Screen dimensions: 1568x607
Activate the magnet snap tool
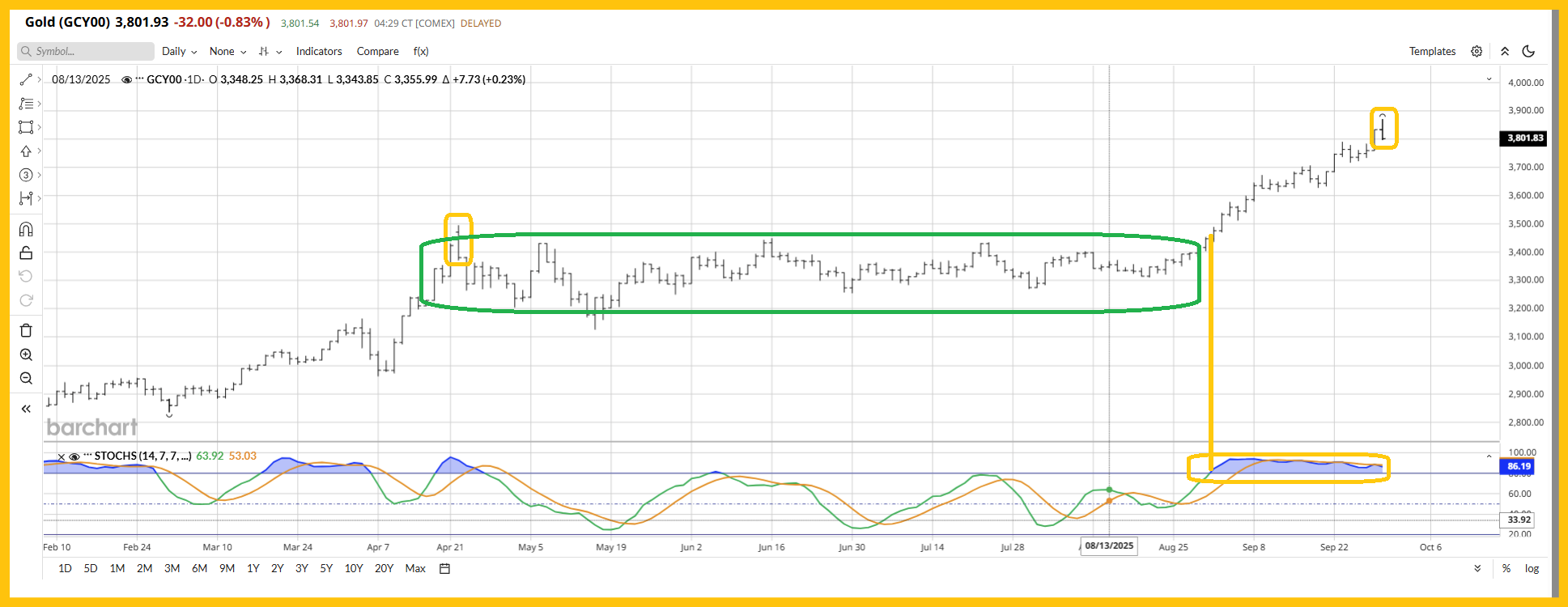[26, 229]
